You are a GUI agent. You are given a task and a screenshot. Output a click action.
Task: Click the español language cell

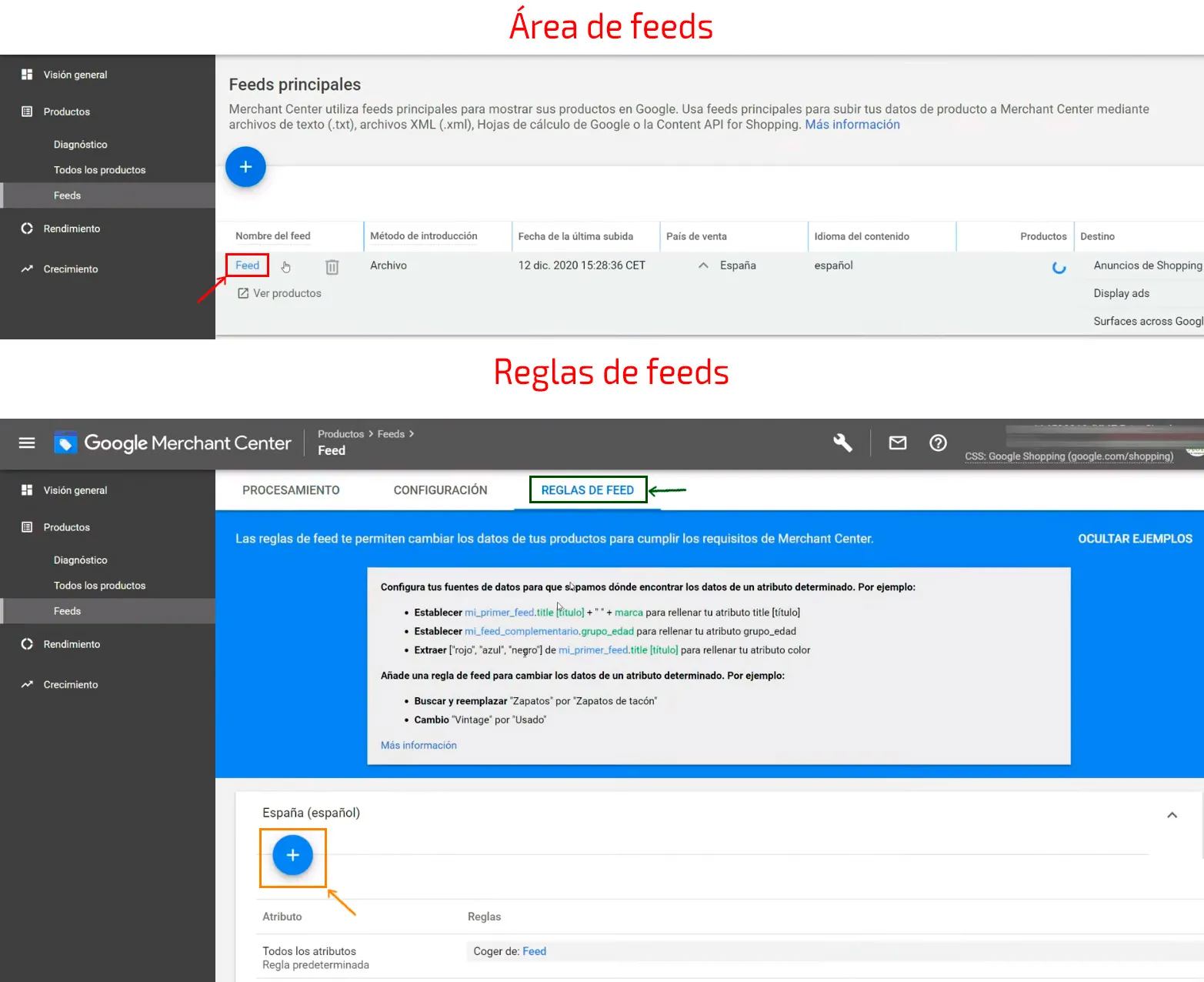[834, 266]
